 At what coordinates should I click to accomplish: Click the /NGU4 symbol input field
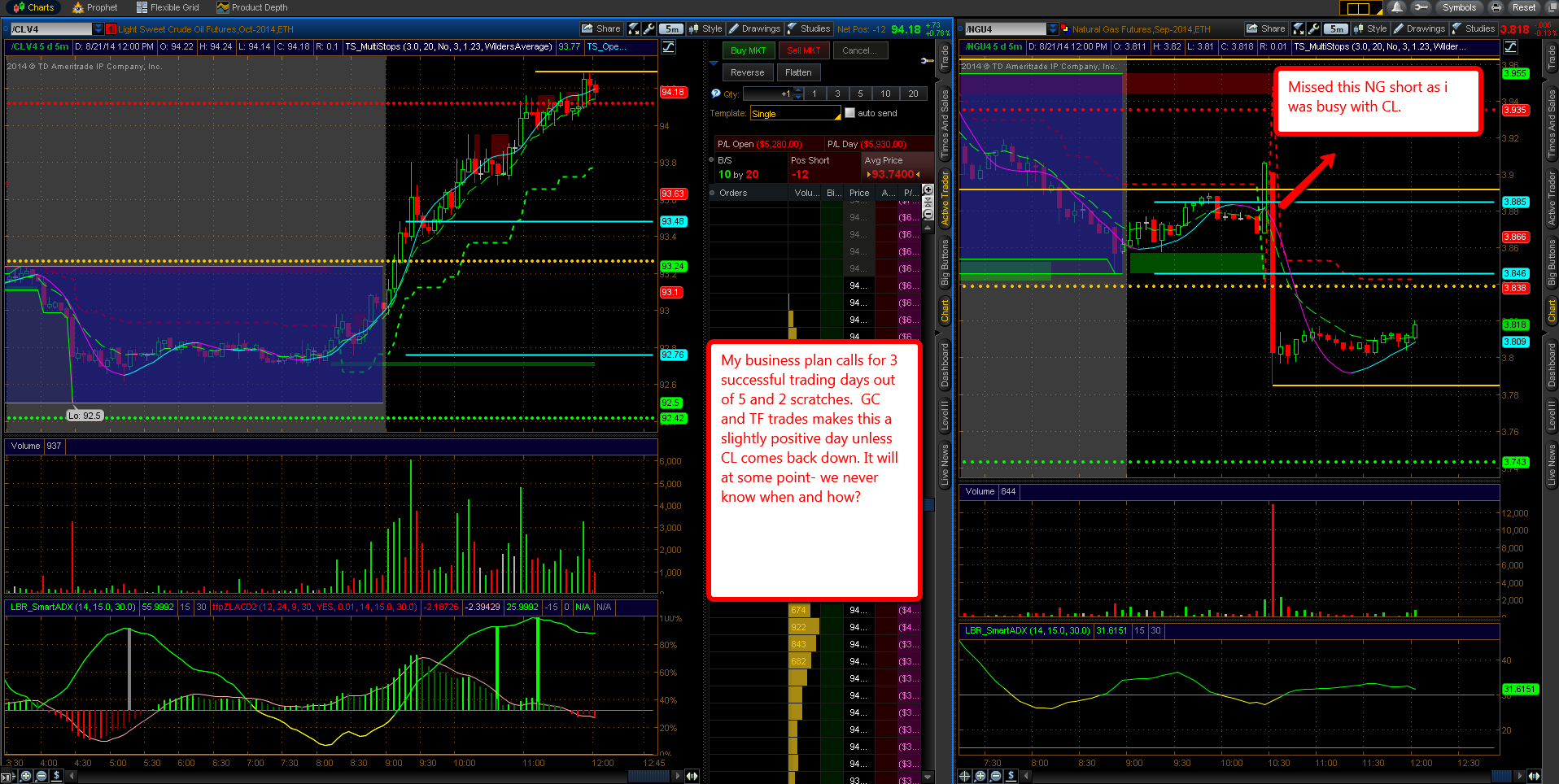[x=1005, y=29]
